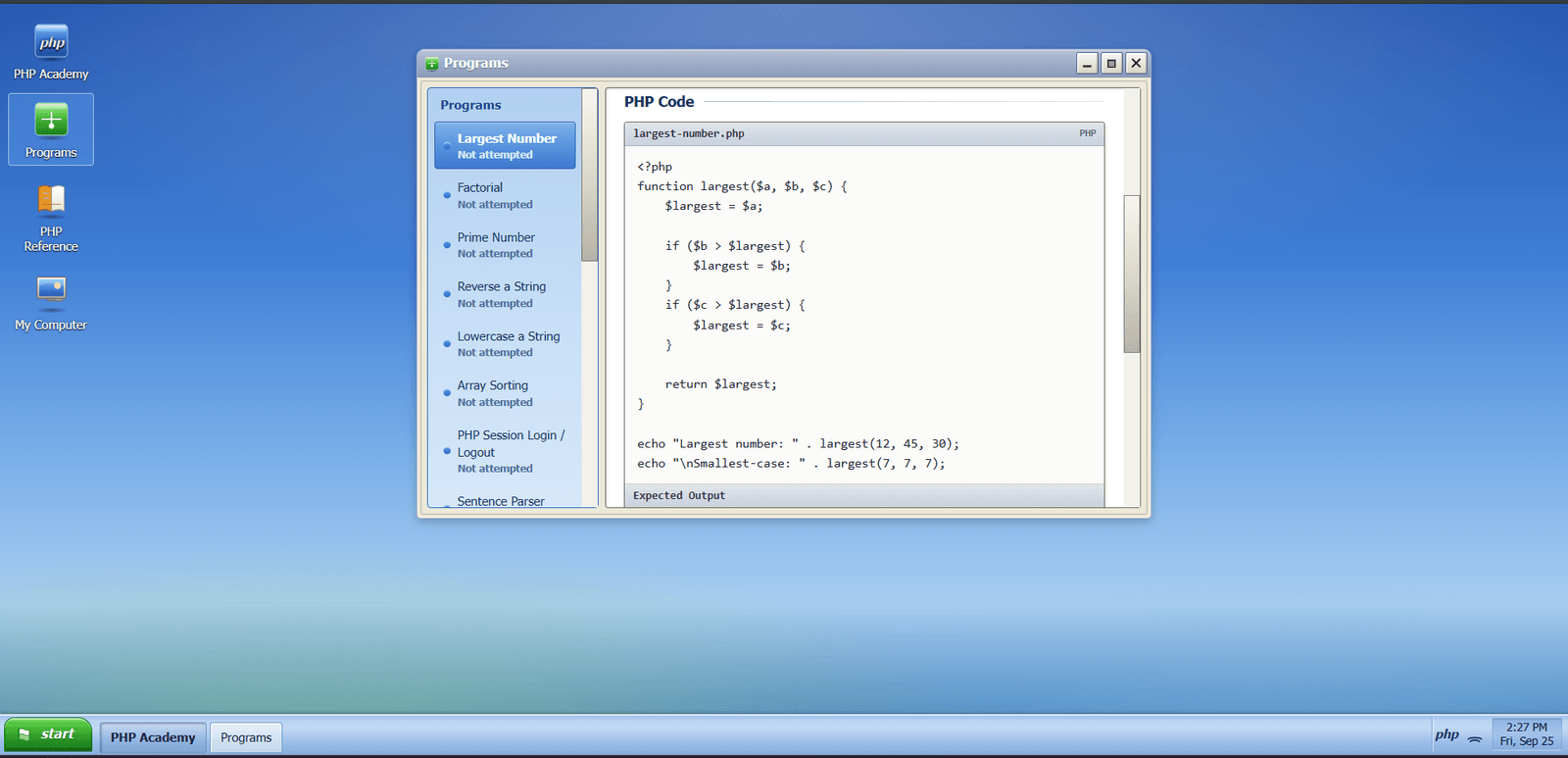1568x758 pixels.
Task: Close the Programs window
Action: tap(1136, 64)
